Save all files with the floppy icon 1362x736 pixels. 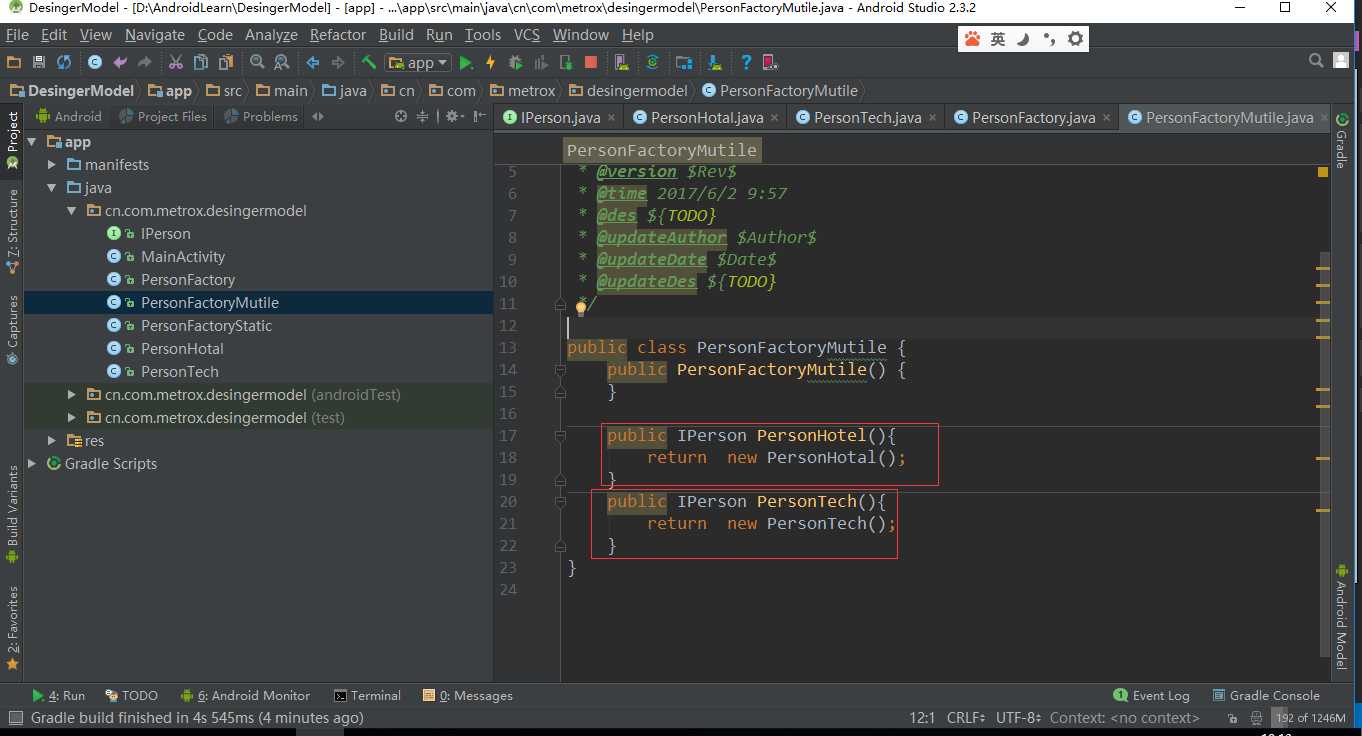click(39, 62)
